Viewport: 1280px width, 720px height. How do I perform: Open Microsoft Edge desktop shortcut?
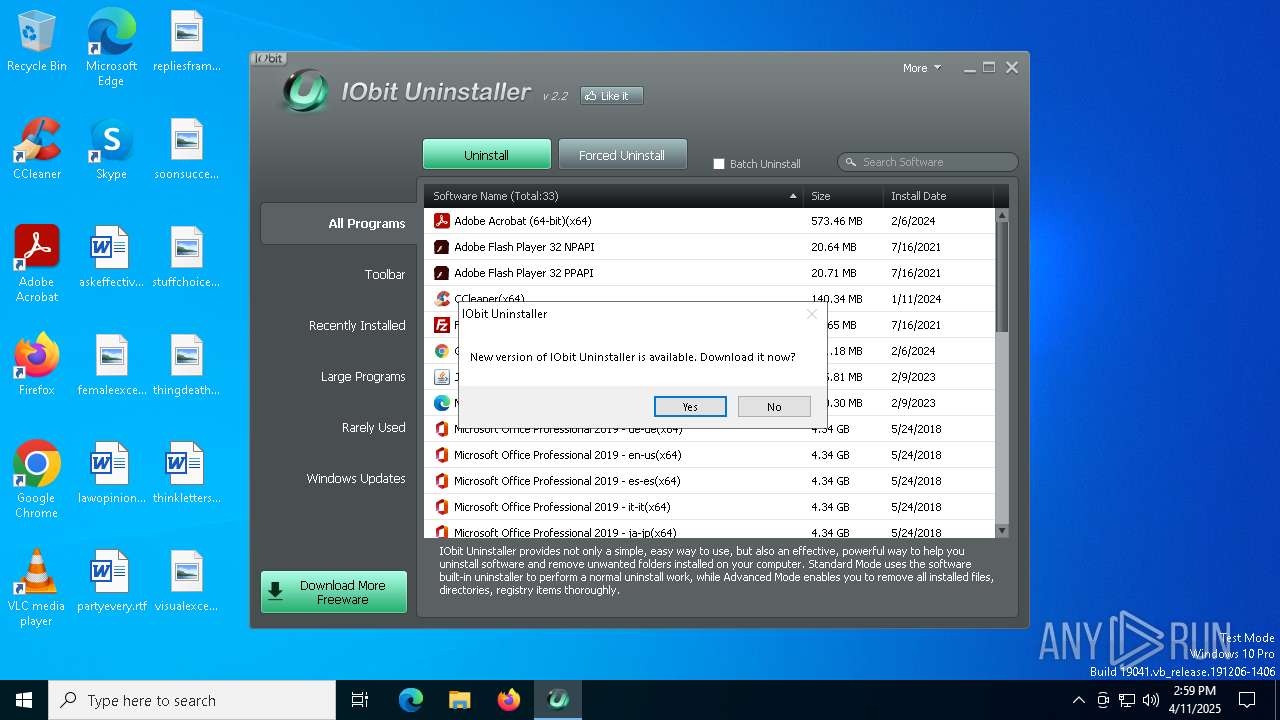coord(111,48)
